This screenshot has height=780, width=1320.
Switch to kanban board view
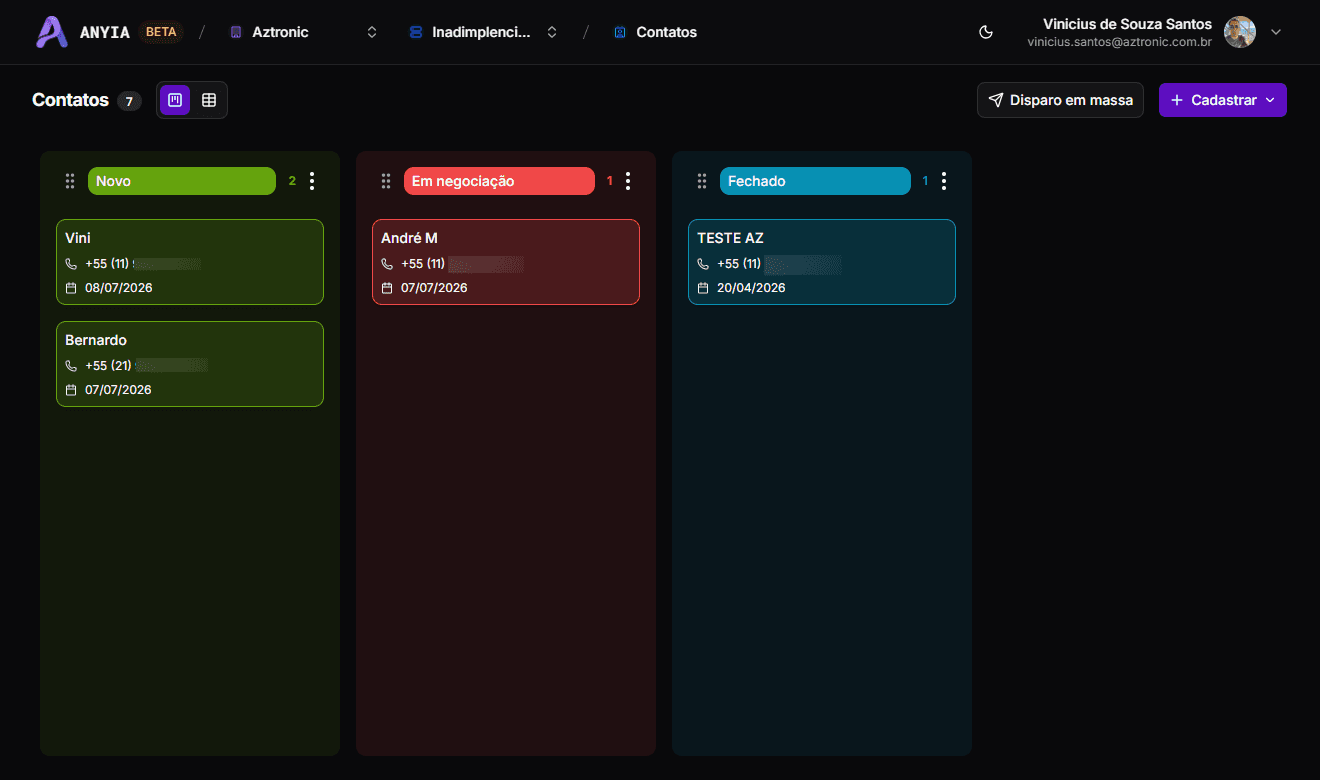pos(175,100)
